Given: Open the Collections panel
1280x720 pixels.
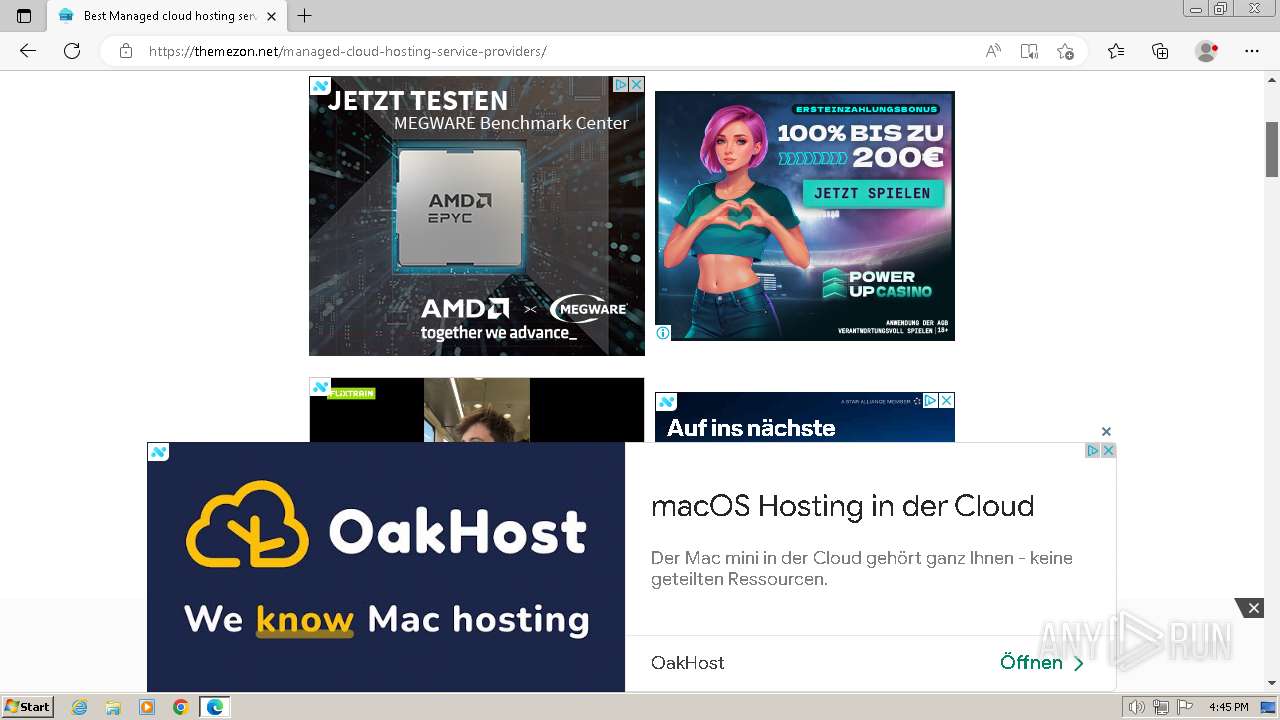Looking at the screenshot, I should (1160, 51).
